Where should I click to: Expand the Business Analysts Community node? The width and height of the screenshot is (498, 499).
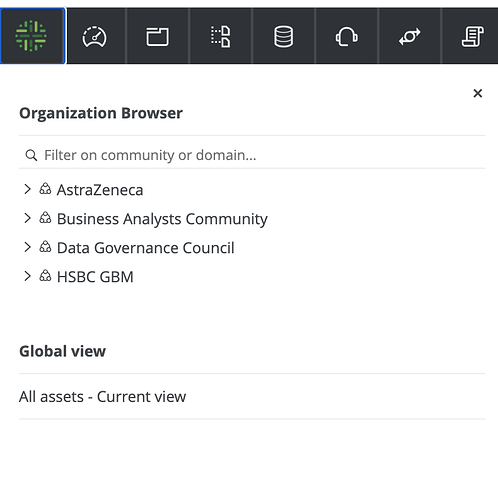(27, 218)
